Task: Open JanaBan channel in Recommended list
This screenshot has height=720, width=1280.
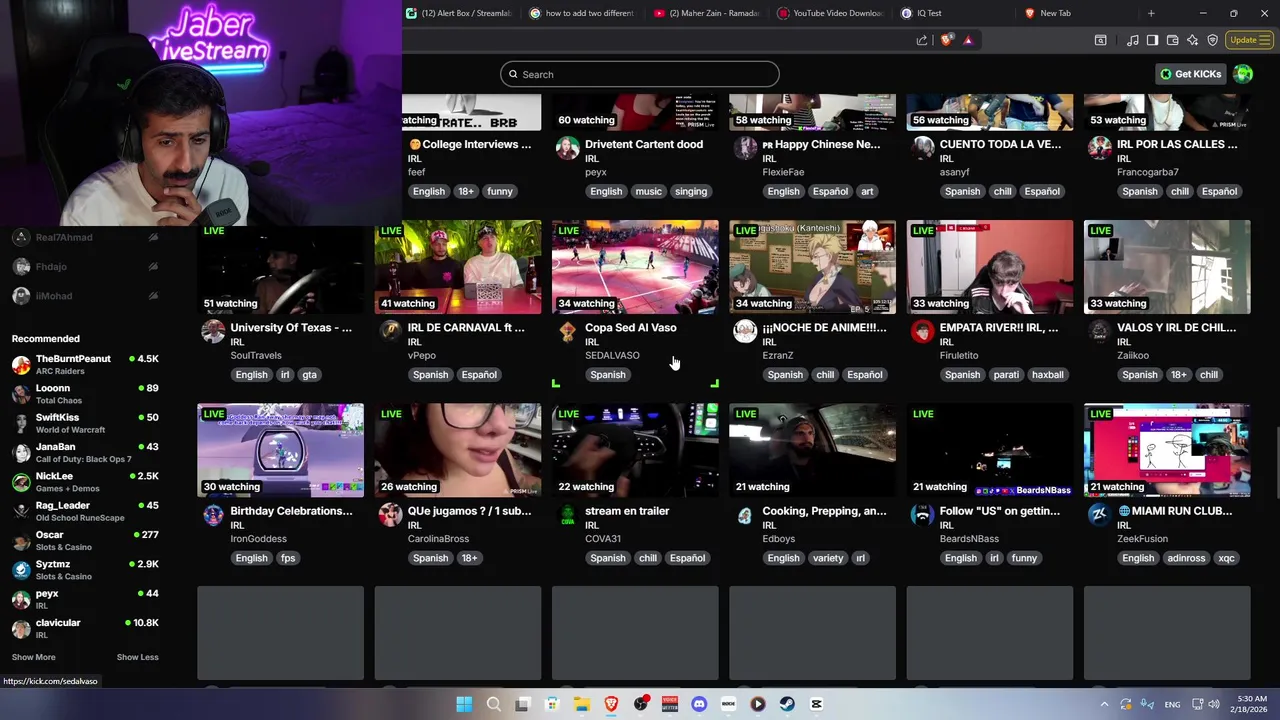Action: 85,452
